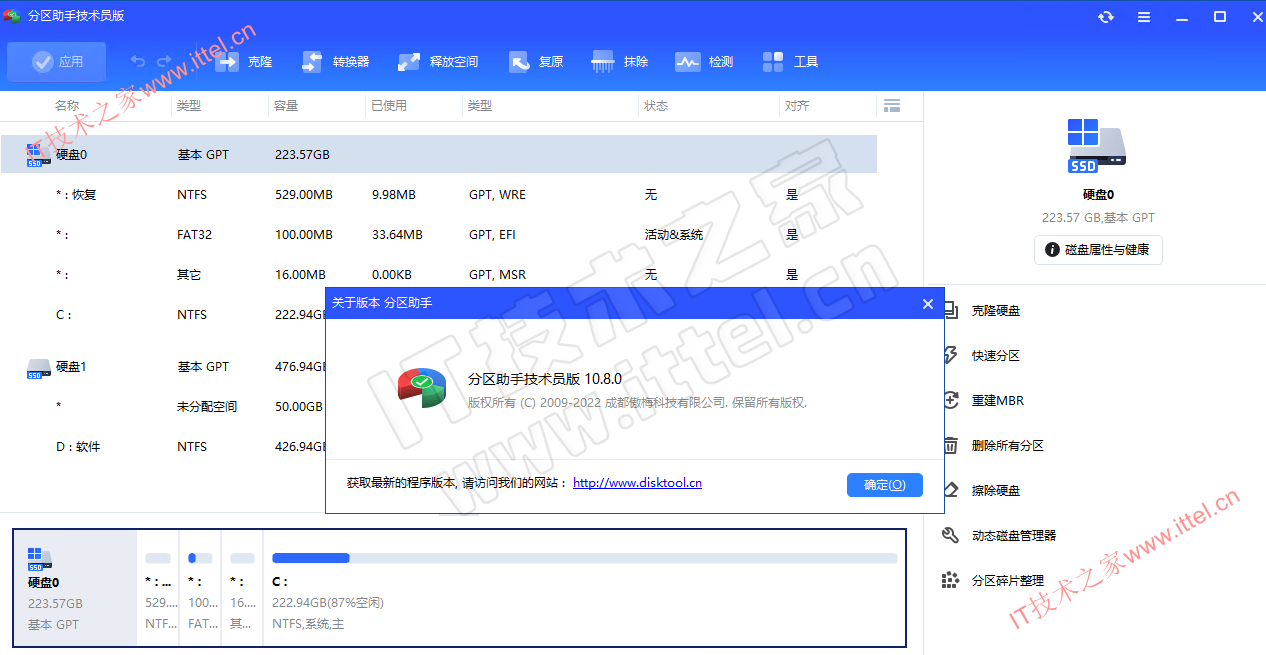Click the 状态 column header
Viewport: 1266px width, 655px height.
[x=656, y=105]
